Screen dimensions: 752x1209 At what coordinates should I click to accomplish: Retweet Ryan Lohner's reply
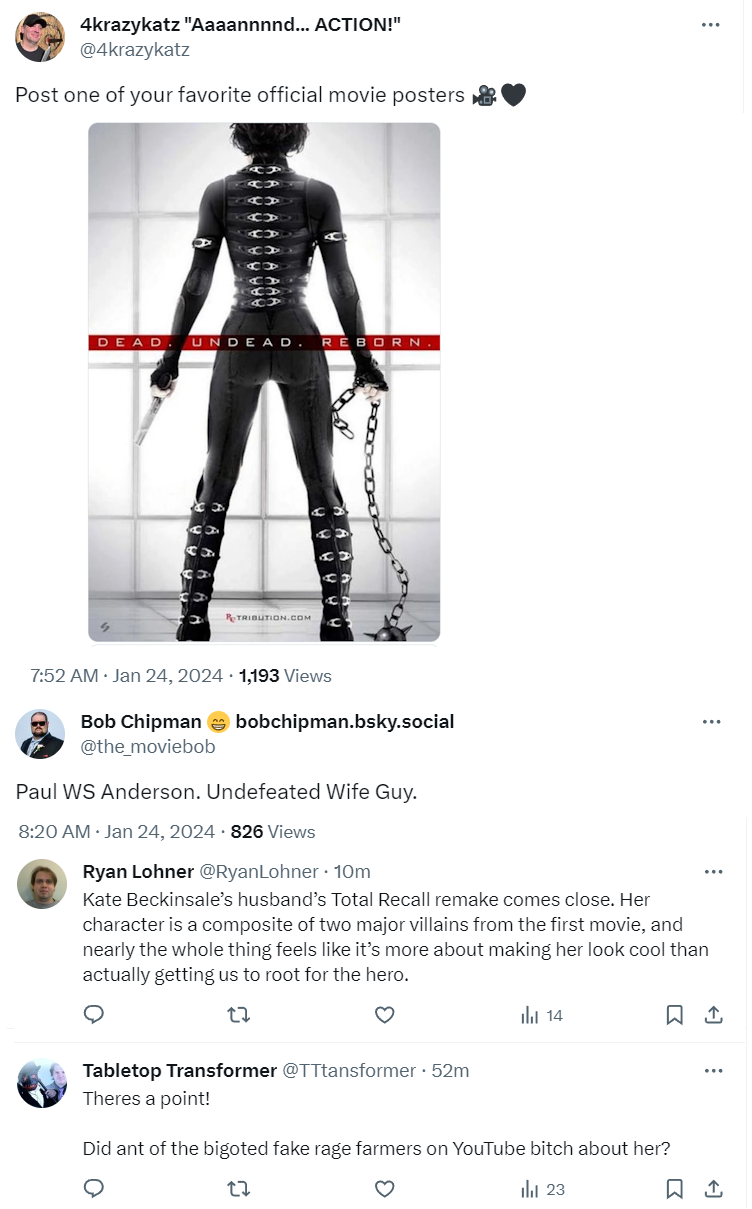point(239,1015)
